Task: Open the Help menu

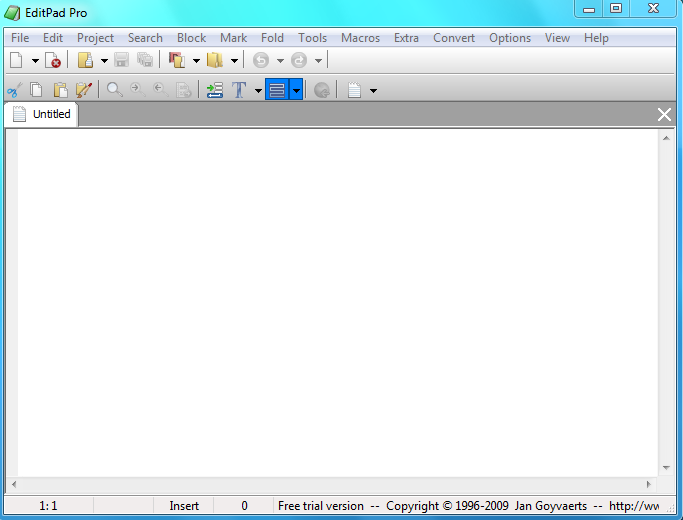Action: (x=596, y=38)
